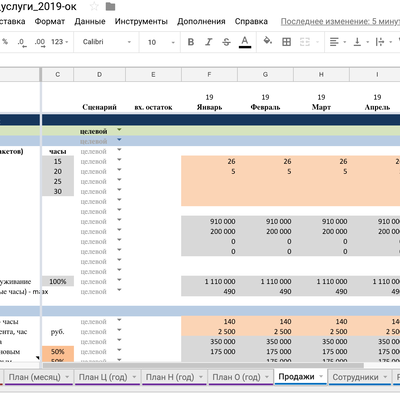Open the fill color paint bucket
400x400 pixels.
pyautogui.click(x=268, y=41)
